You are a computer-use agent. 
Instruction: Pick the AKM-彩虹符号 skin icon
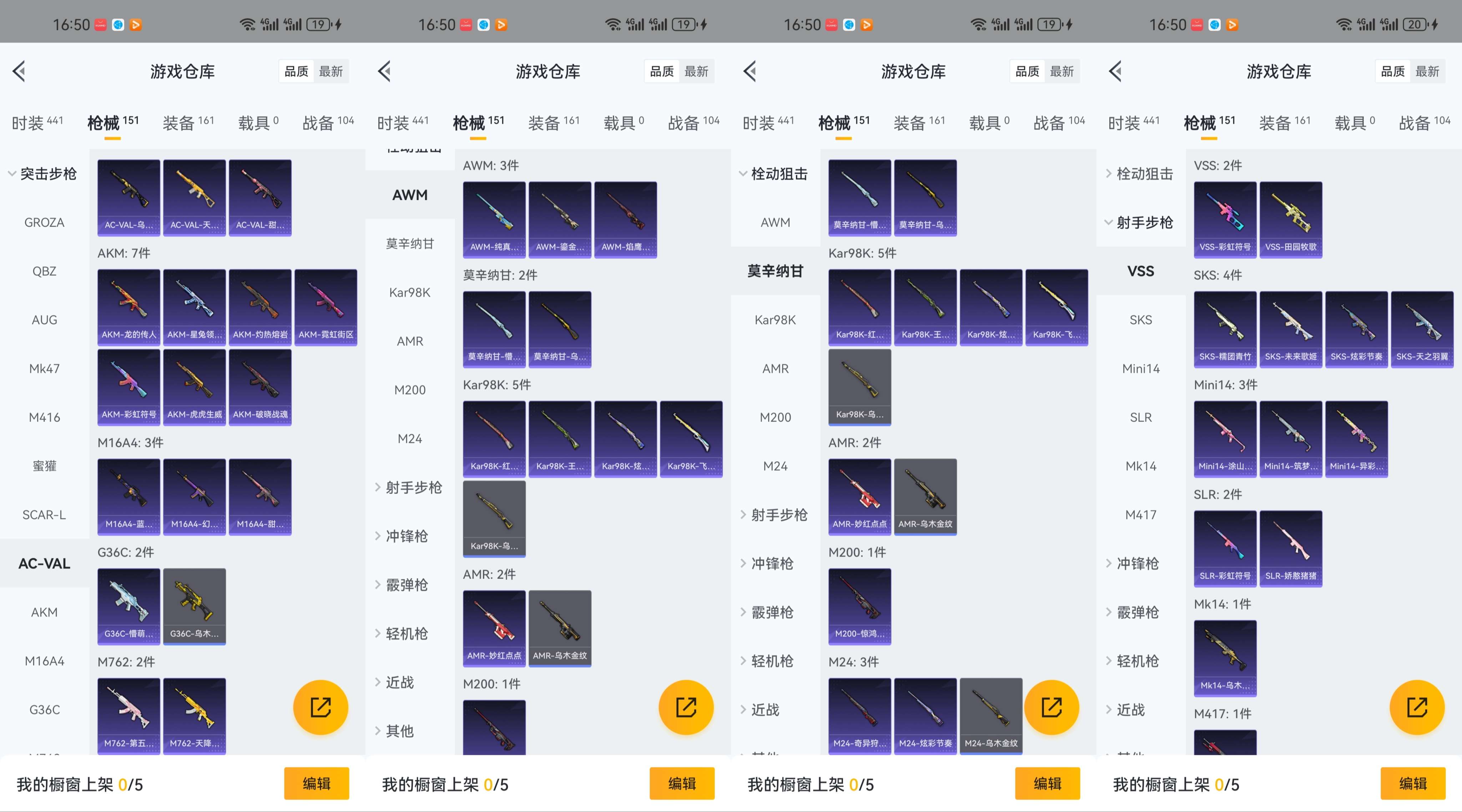pos(129,387)
